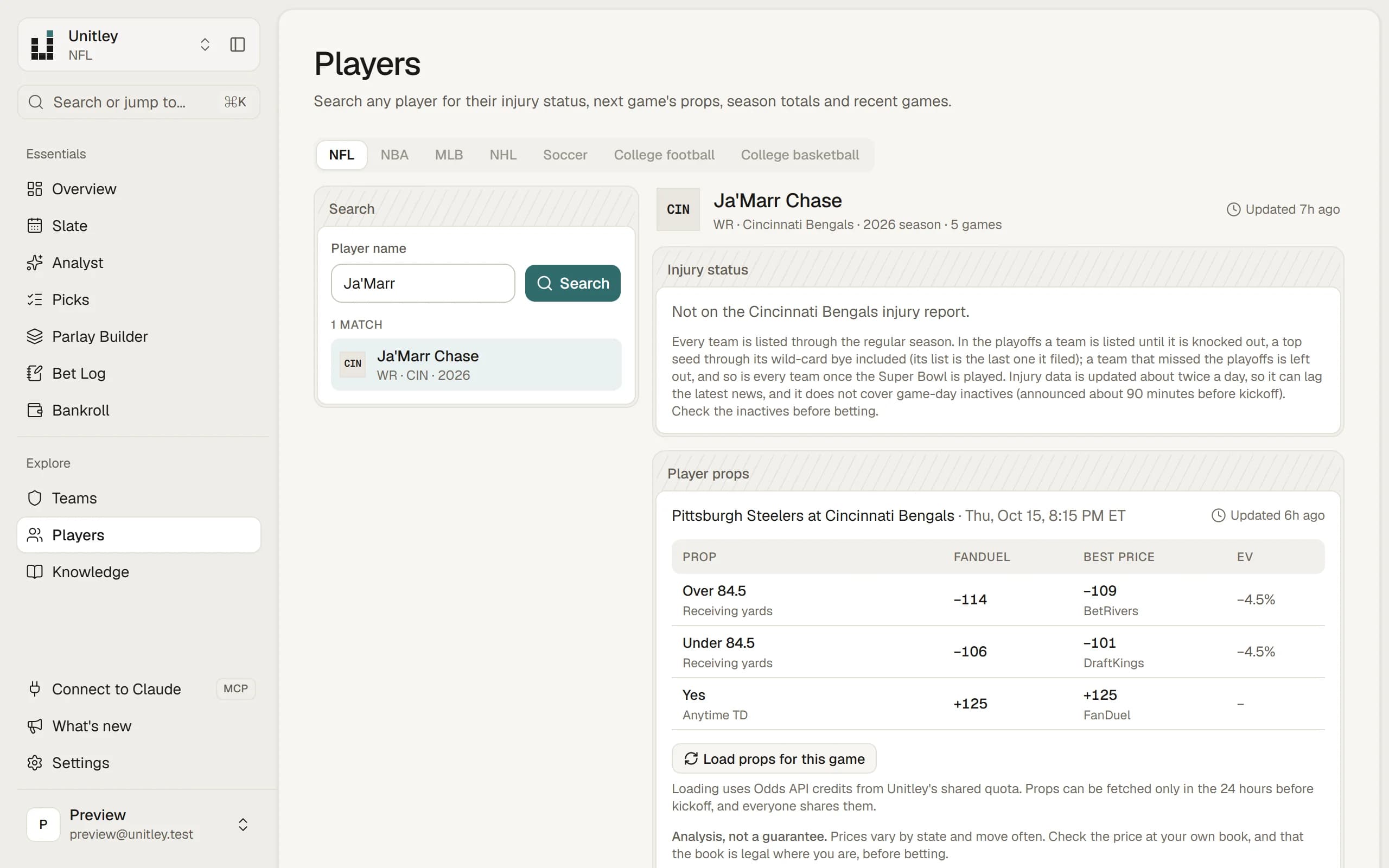The height and width of the screenshot is (868, 1389).
Task: Open the Bet Log page
Action: point(139,373)
